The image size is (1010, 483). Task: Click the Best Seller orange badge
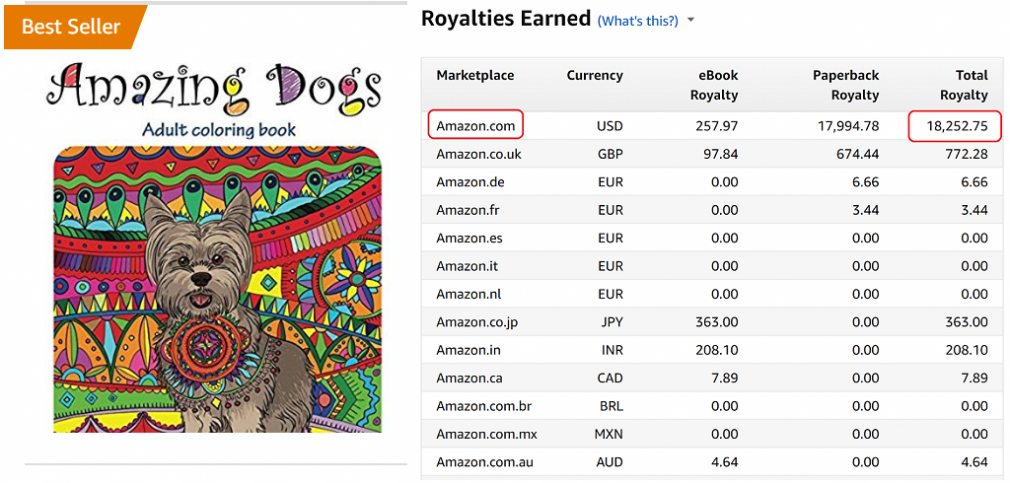click(74, 27)
